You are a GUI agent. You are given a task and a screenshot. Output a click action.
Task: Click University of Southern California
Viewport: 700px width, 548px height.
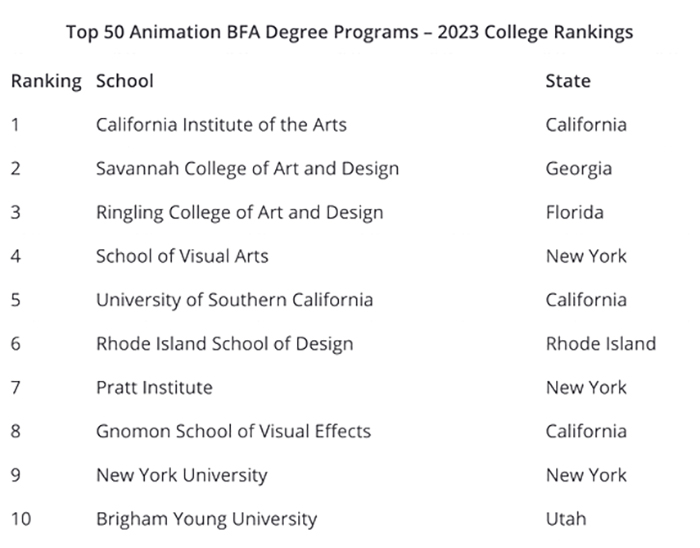(x=234, y=300)
